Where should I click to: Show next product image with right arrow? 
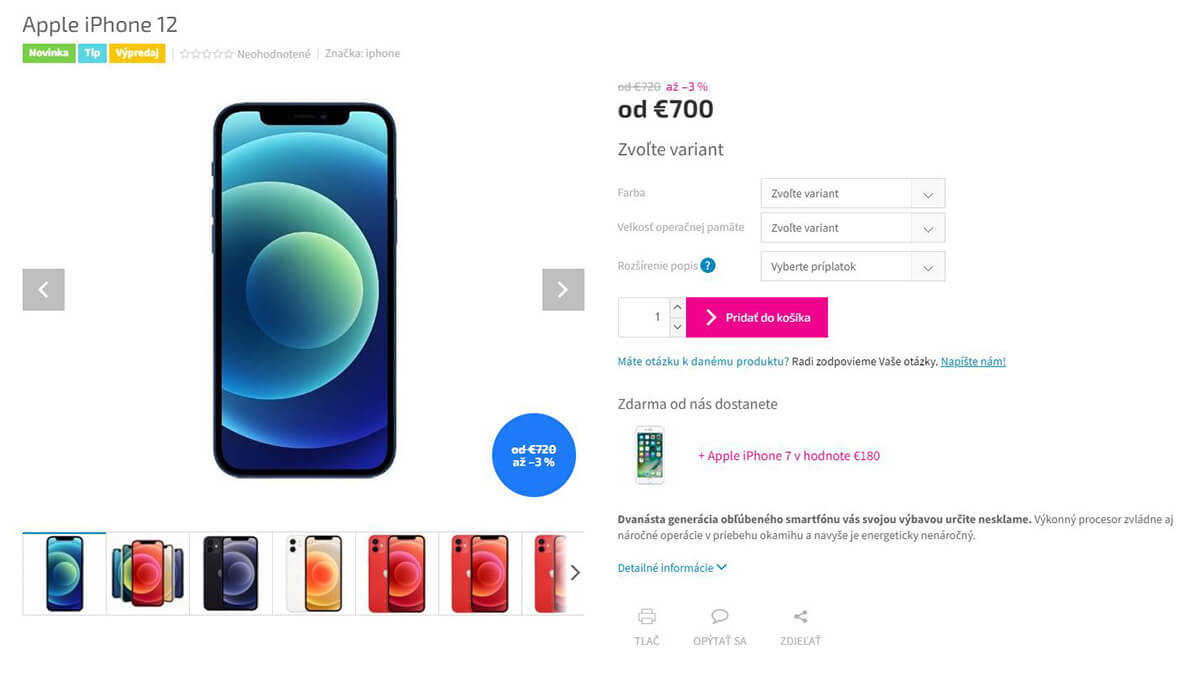(563, 290)
